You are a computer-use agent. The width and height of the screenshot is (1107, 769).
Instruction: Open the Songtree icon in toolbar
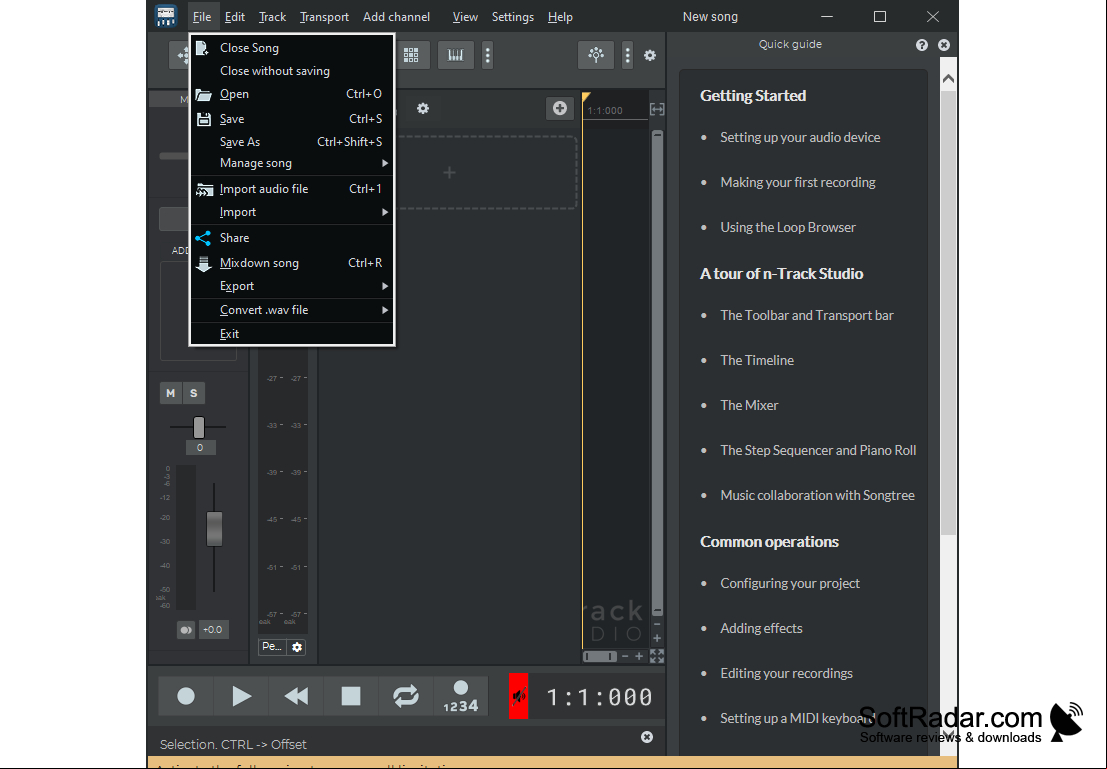click(596, 55)
